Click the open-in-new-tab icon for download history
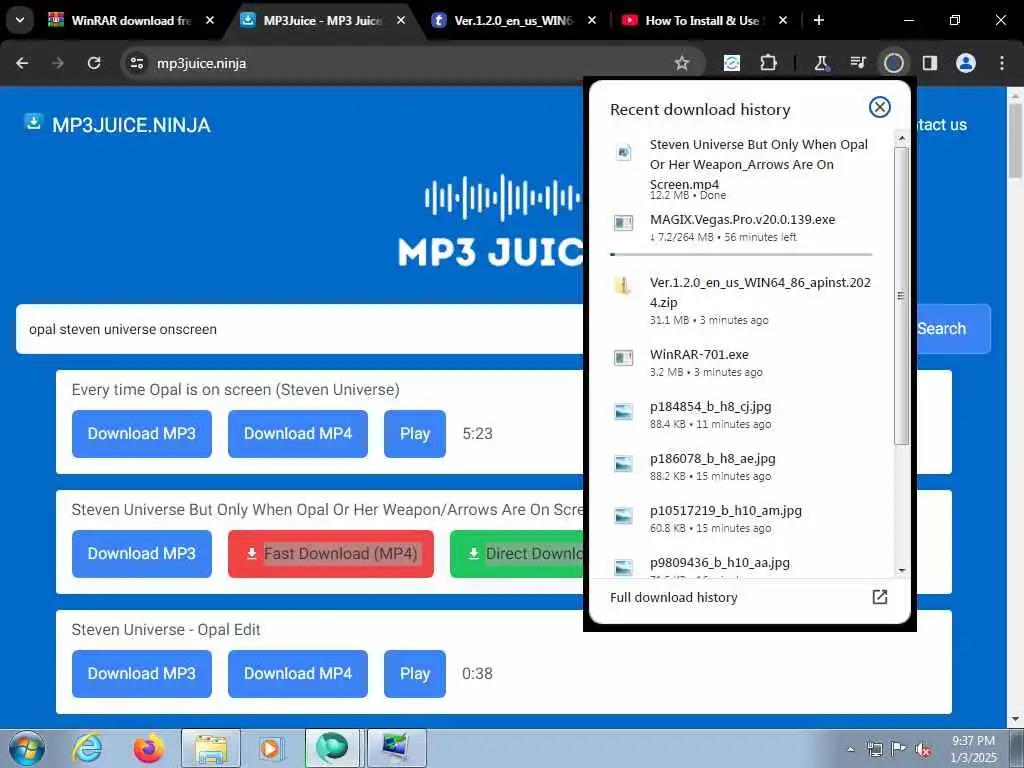The width and height of the screenshot is (1024, 768). pos(880,596)
